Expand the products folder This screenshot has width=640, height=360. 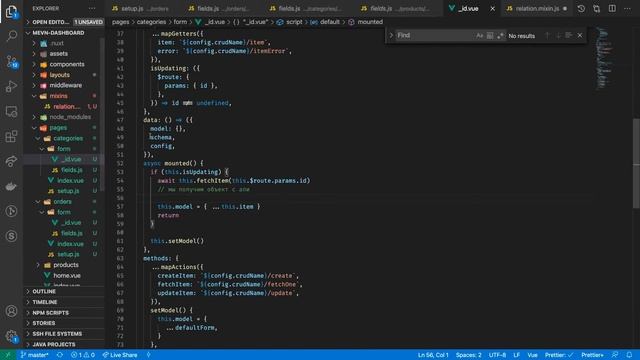64,265
